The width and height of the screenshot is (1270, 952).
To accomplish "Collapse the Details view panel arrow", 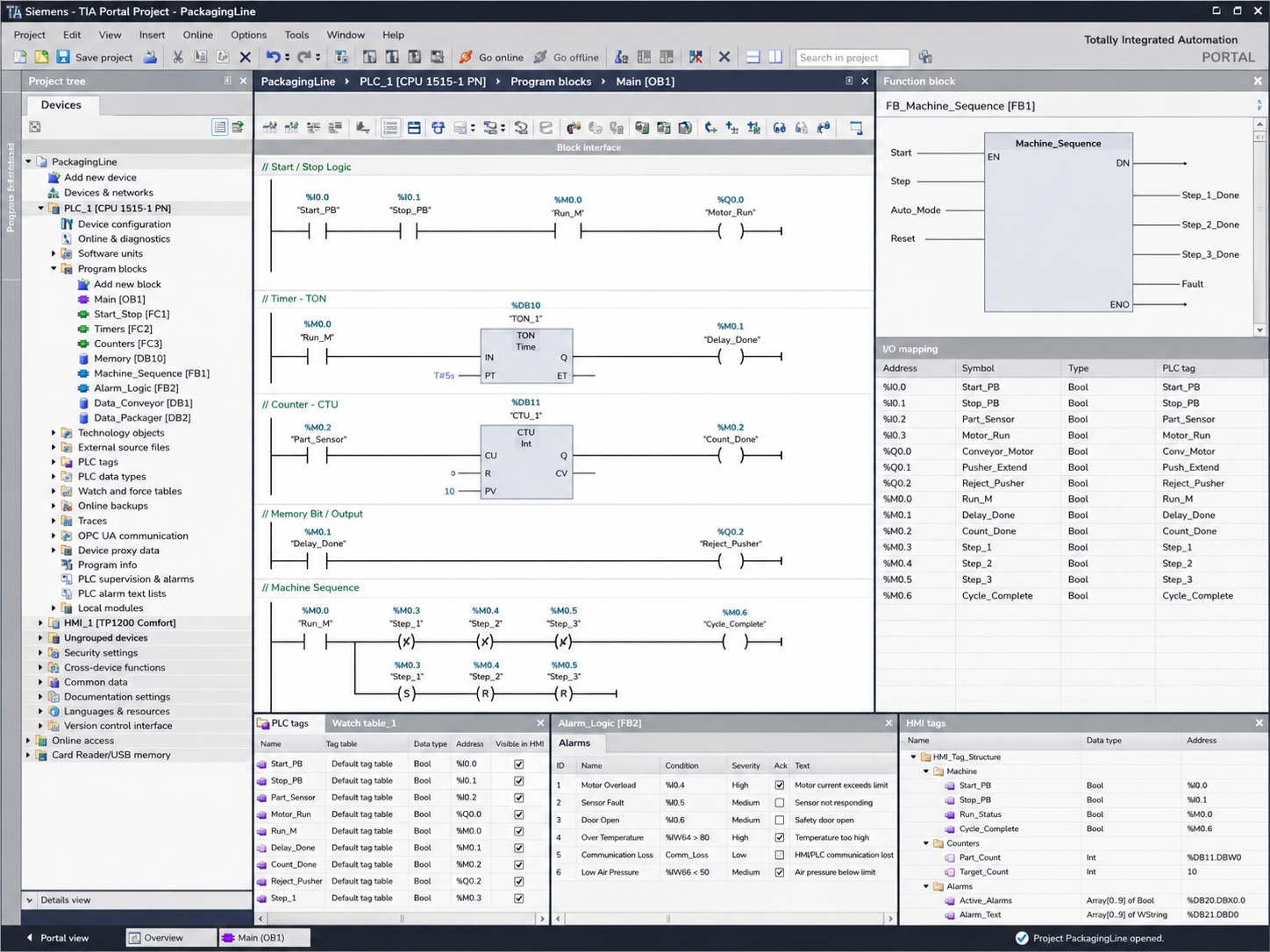I will 30,900.
